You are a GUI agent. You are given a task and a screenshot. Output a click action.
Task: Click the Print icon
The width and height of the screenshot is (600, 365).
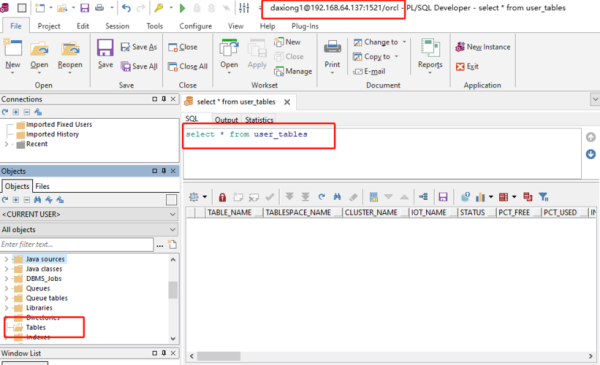(x=332, y=47)
